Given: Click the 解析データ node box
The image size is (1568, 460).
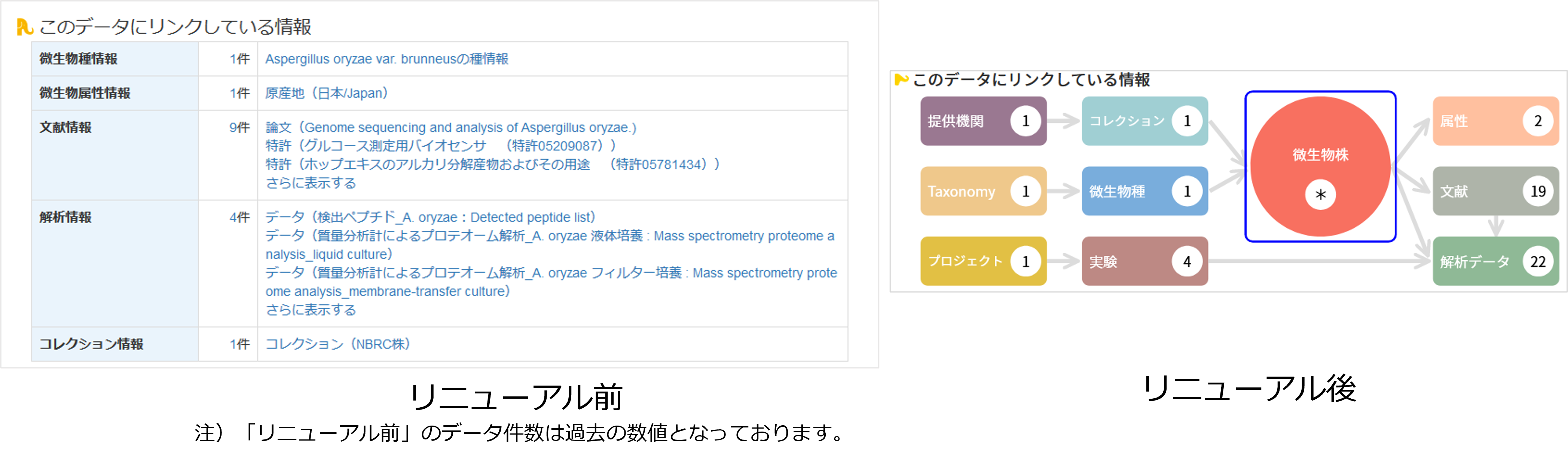Looking at the screenshot, I should tap(1495, 261).
